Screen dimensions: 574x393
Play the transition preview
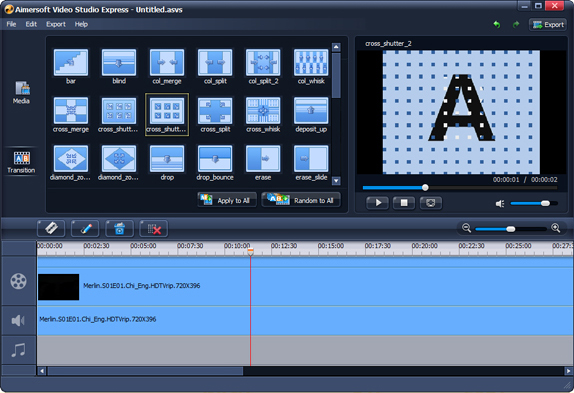pyautogui.click(x=377, y=203)
